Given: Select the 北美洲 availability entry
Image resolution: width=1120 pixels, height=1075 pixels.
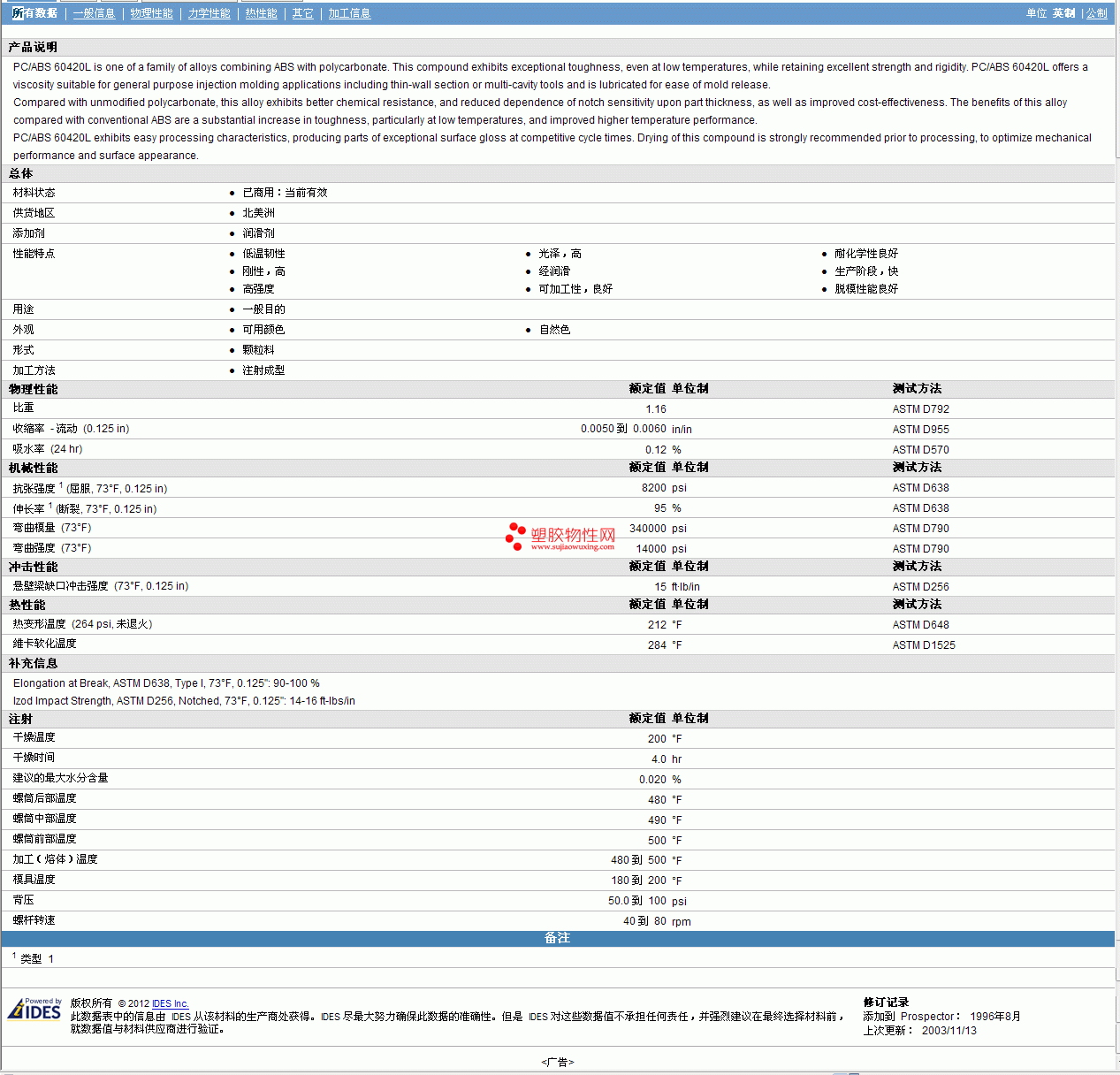Looking at the screenshot, I should 258,213.
